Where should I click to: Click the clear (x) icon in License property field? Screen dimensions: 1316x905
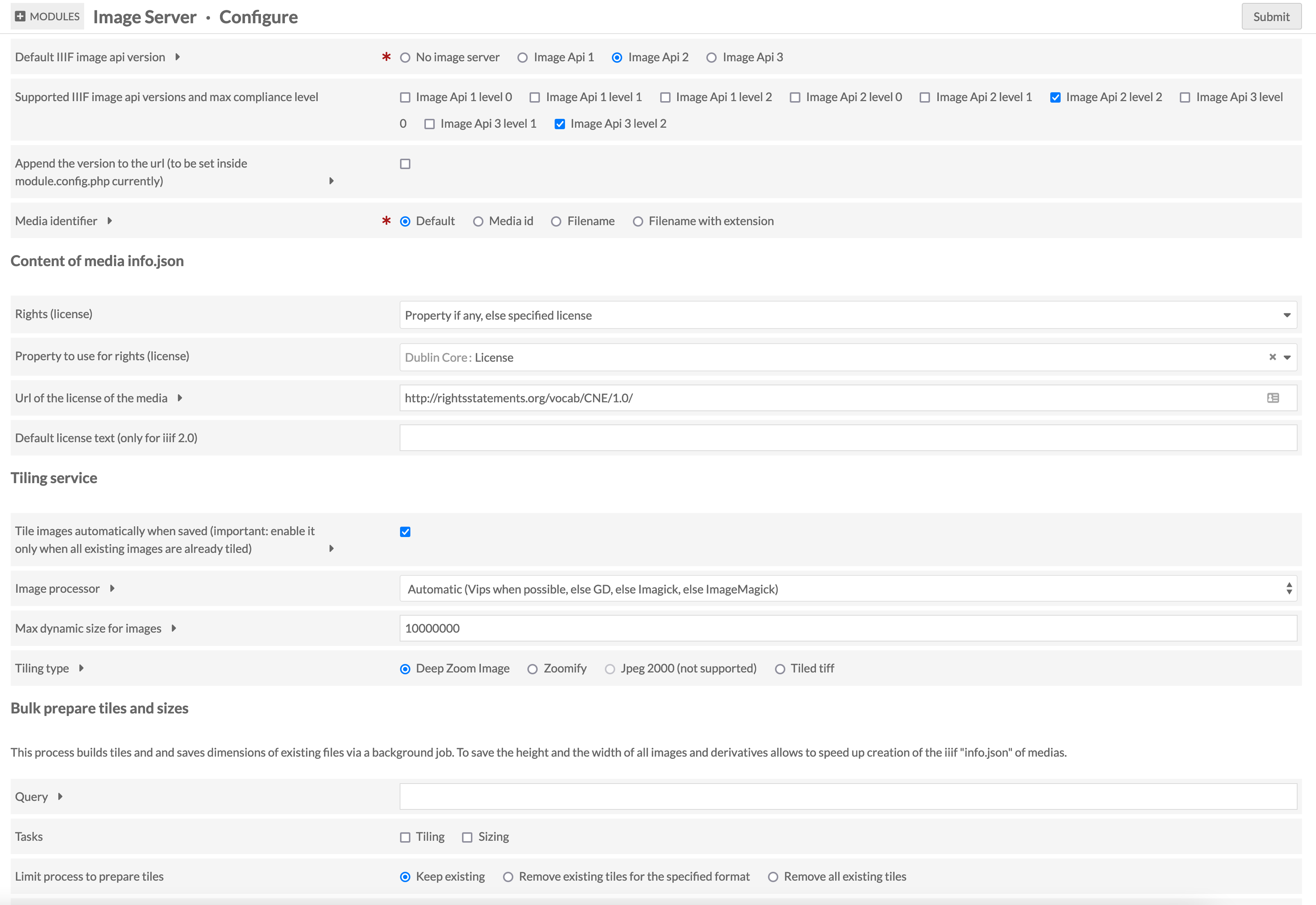tap(1272, 357)
